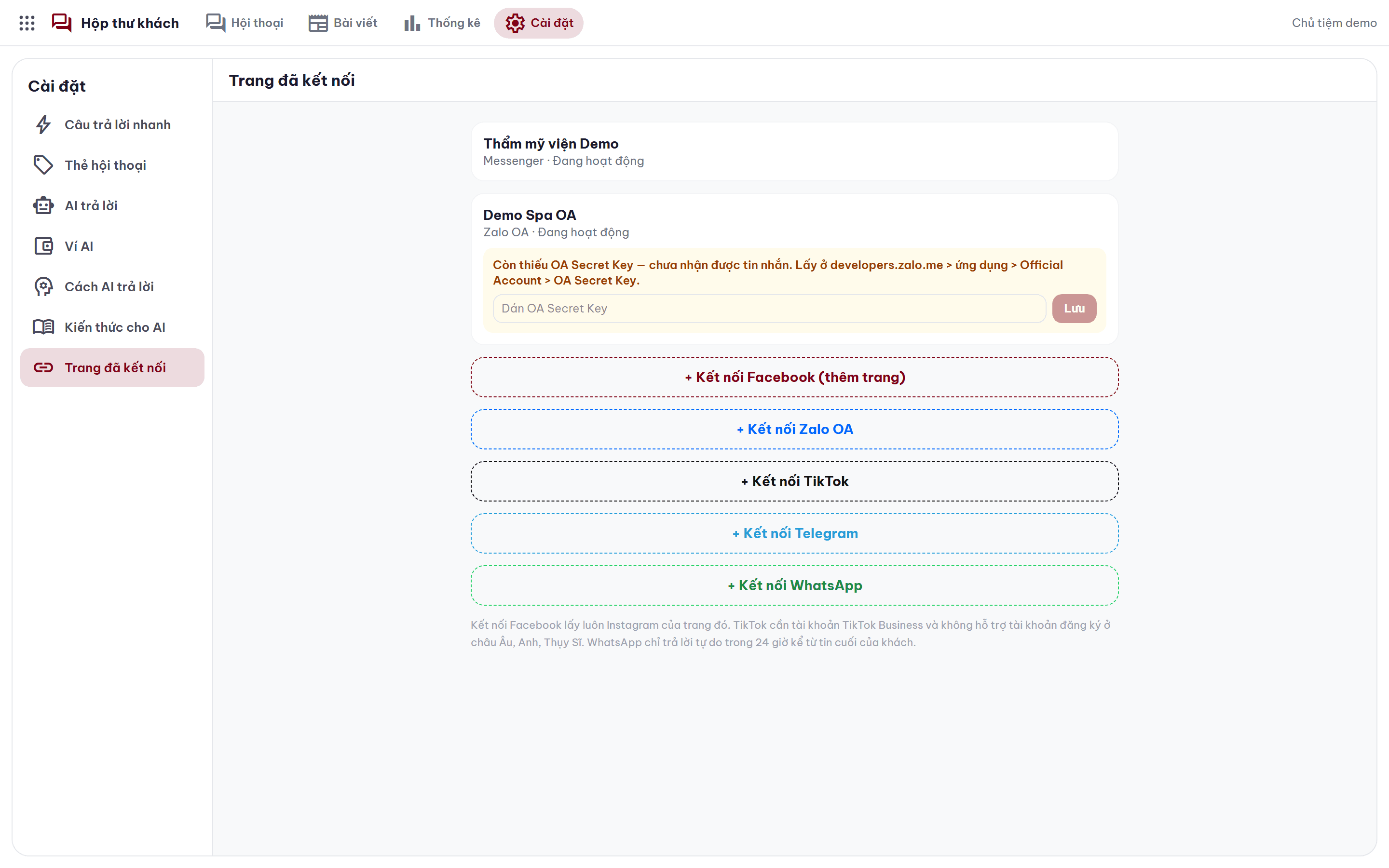Viewport: 1389px width, 868px height.
Task: Click the lightning bolt icon for quick replies
Action: coord(43,124)
